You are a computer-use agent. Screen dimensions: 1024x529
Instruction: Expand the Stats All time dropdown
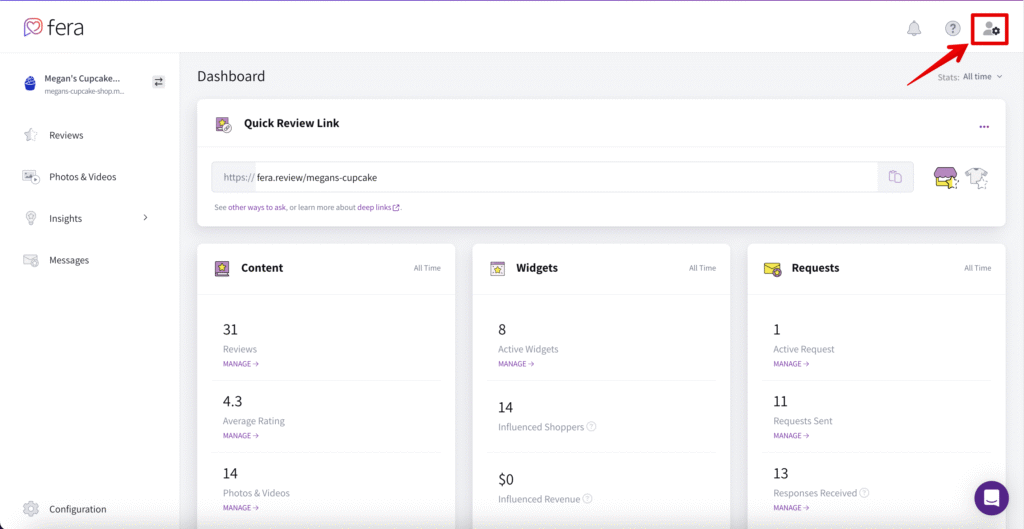981,77
